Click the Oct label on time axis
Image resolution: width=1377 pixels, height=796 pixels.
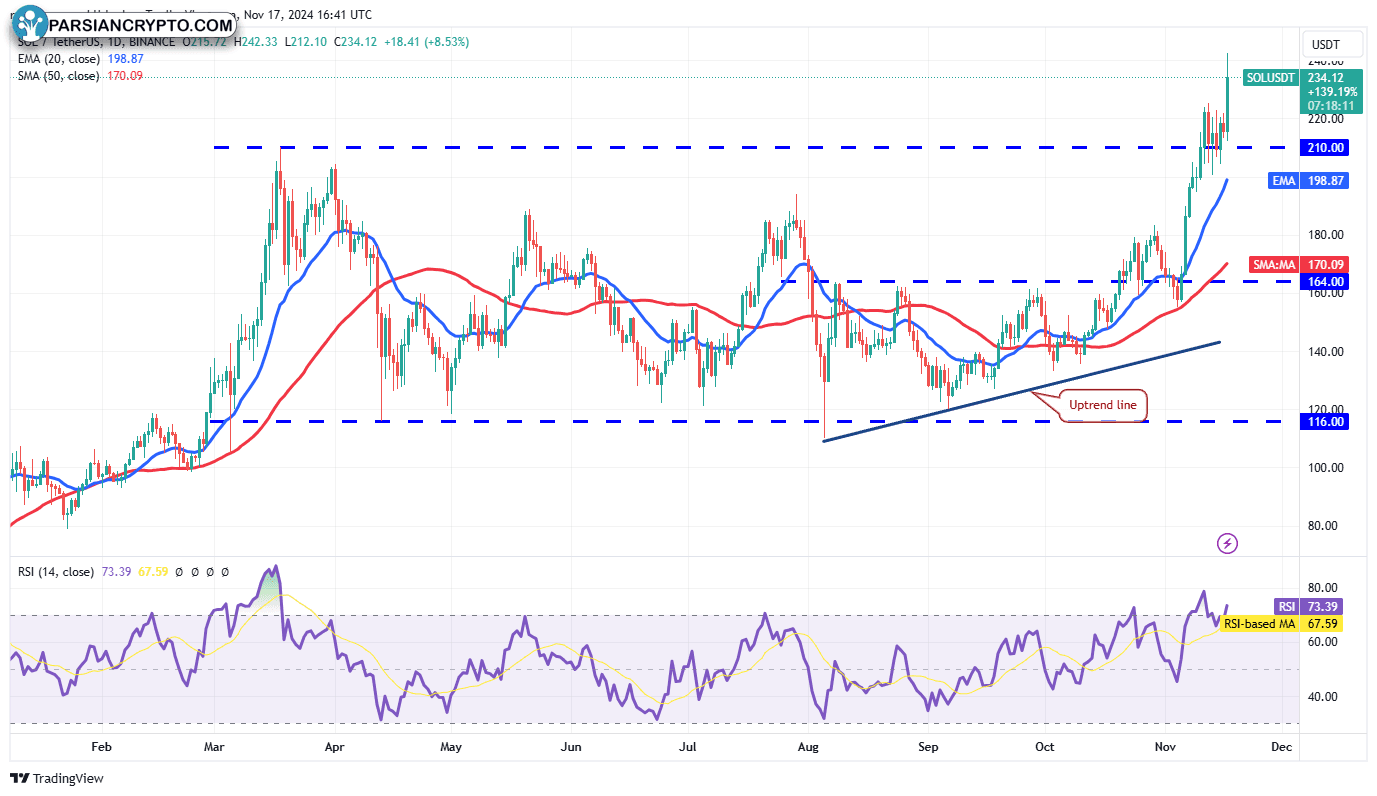click(x=1045, y=747)
